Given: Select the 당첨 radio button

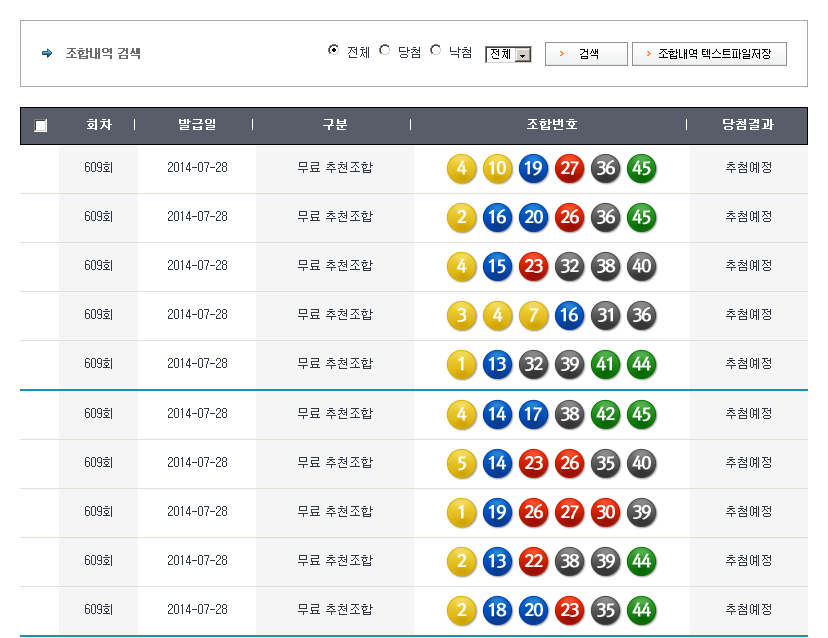Looking at the screenshot, I should click(385, 50).
